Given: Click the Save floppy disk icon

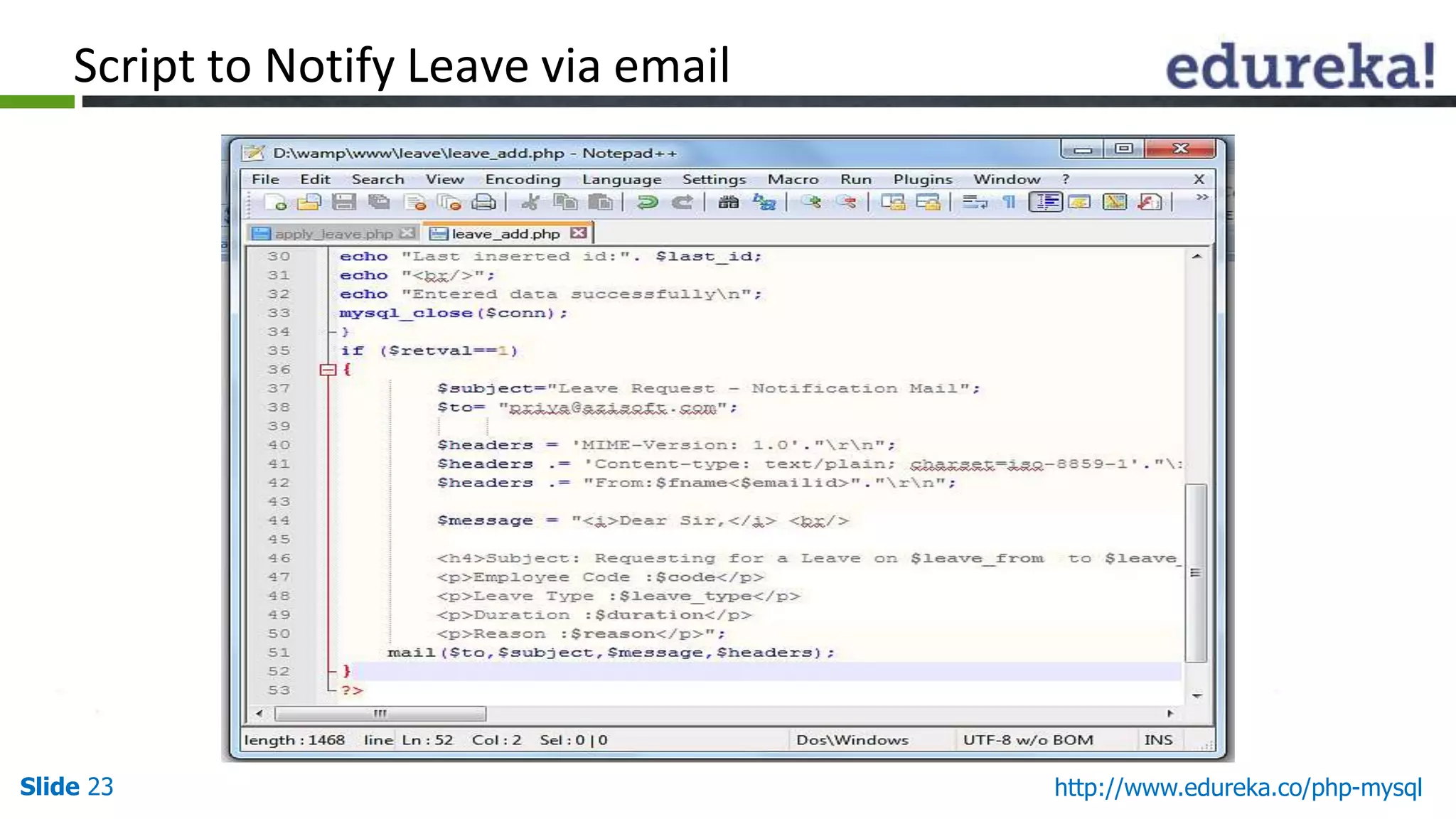Looking at the screenshot, I should pos(343,203).
